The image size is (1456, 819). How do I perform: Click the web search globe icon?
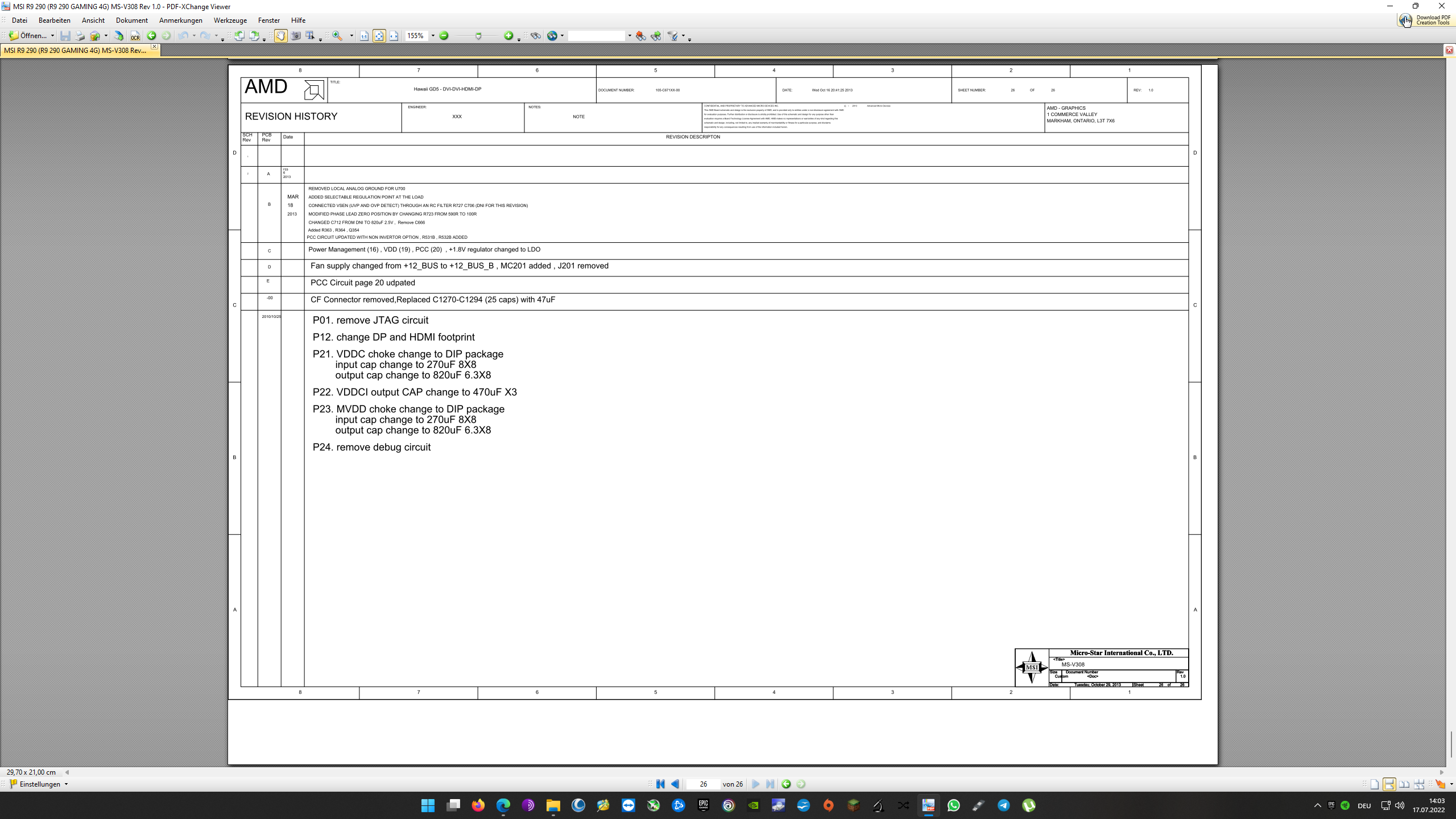pos(552,36)
